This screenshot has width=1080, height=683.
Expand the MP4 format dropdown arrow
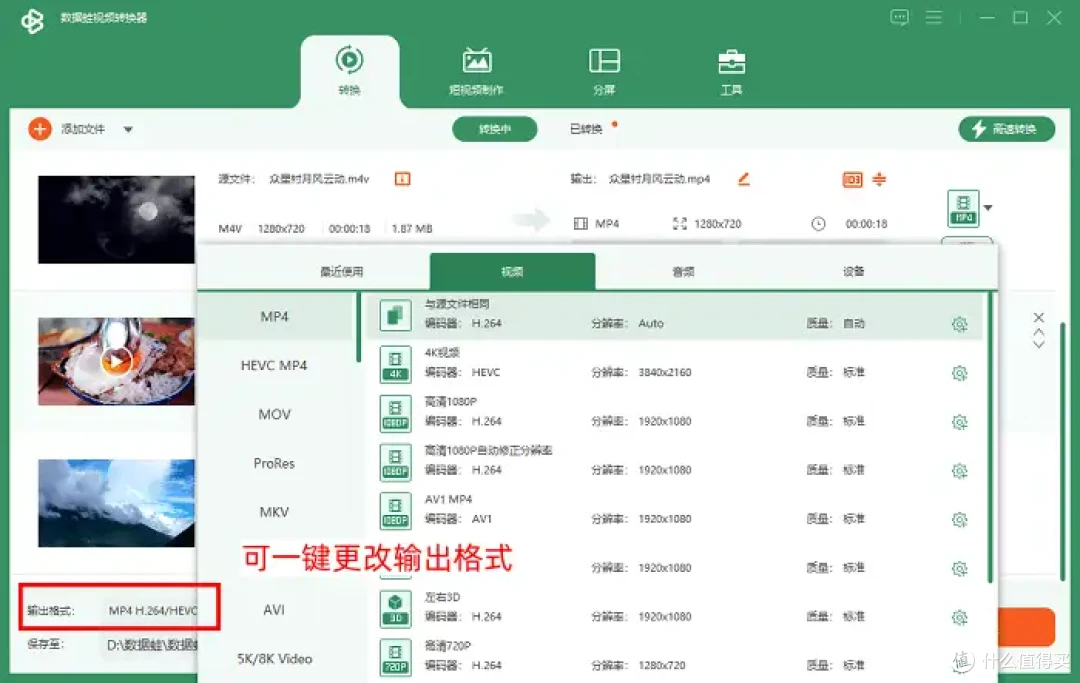coord(988,208)
